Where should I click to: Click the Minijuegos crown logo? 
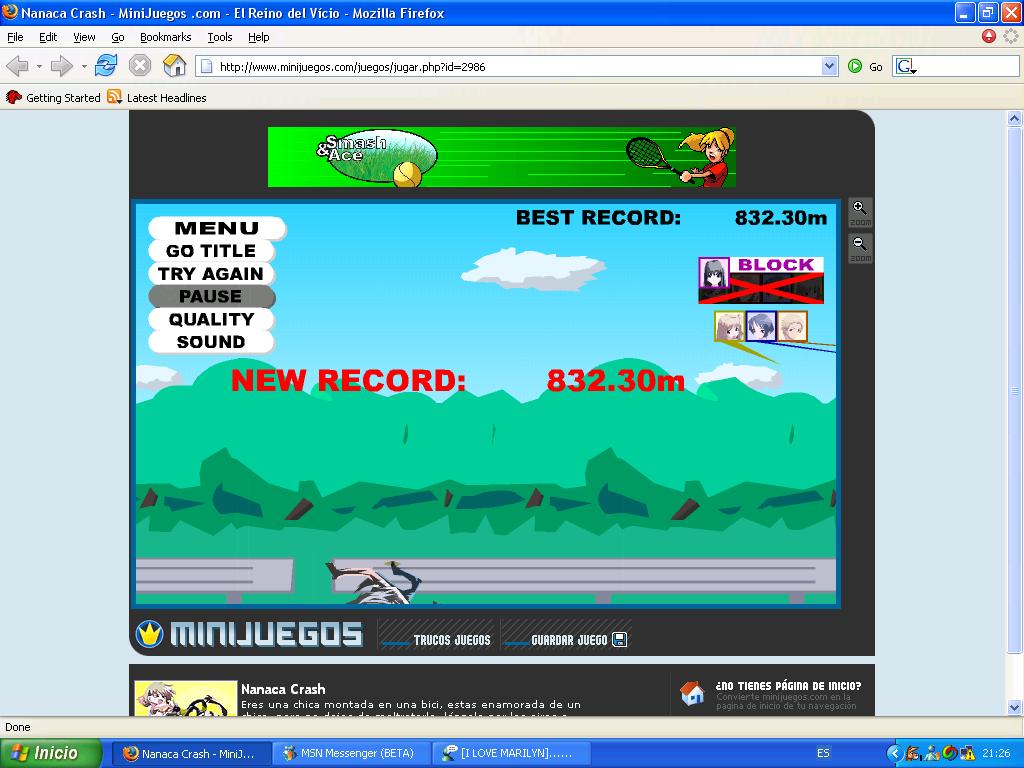click(150, 634)
